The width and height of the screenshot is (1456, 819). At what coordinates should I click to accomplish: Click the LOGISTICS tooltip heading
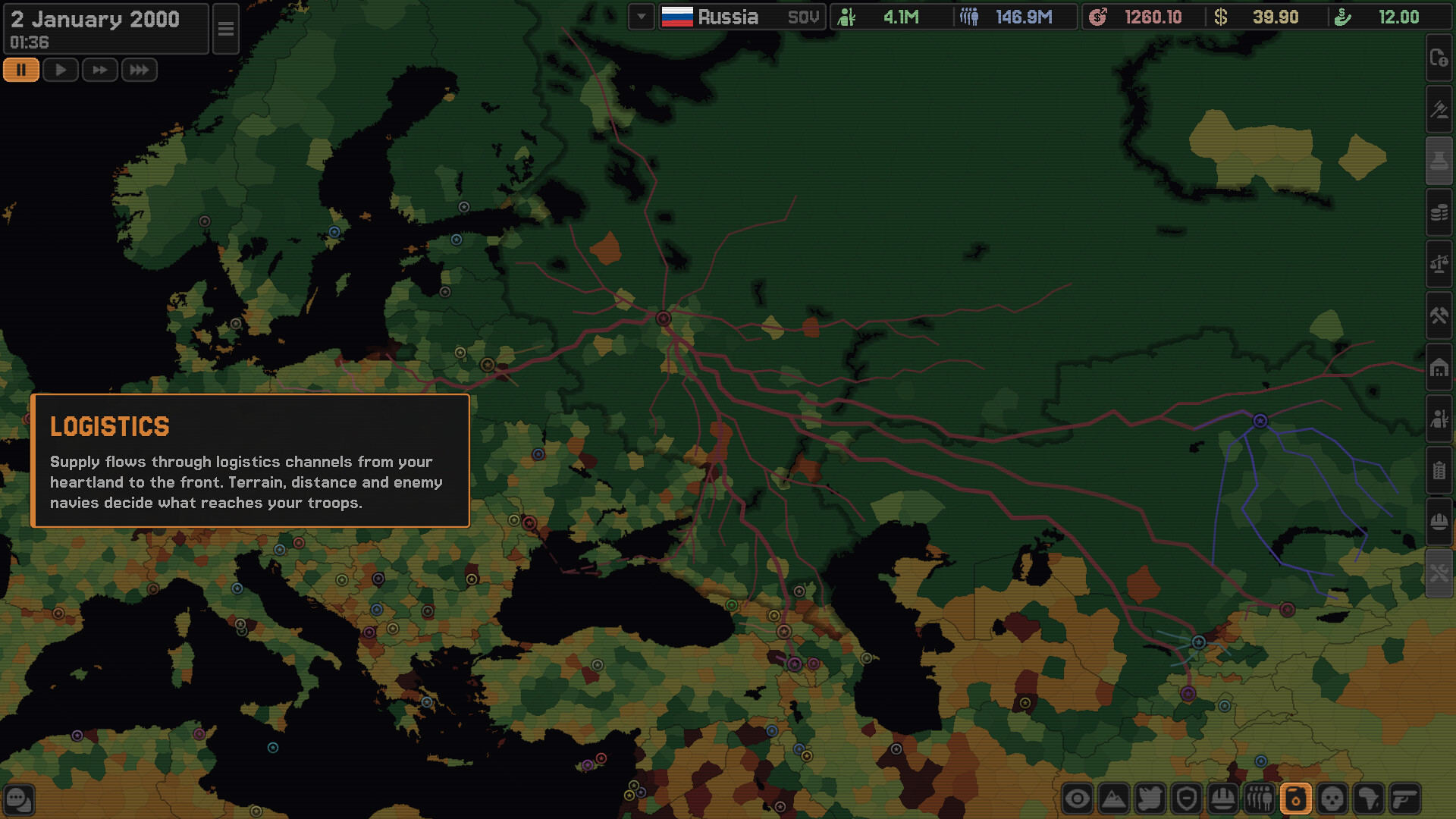click(110, 427)
